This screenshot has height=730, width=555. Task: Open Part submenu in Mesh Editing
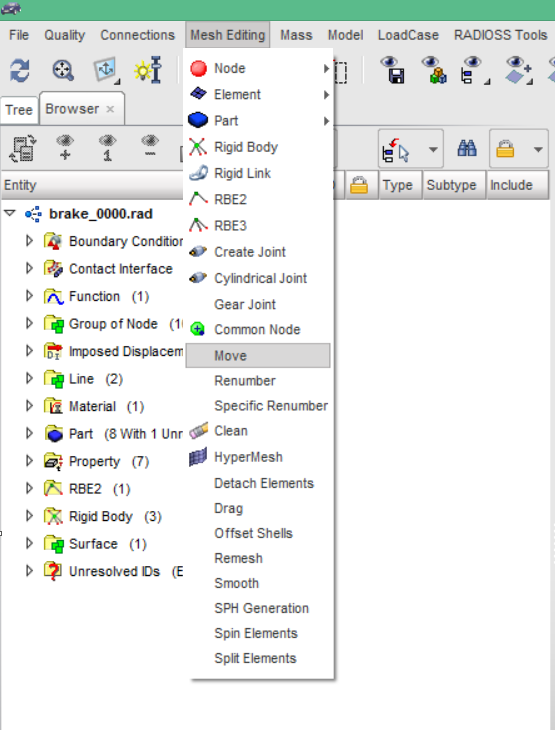tap(259, 121)
